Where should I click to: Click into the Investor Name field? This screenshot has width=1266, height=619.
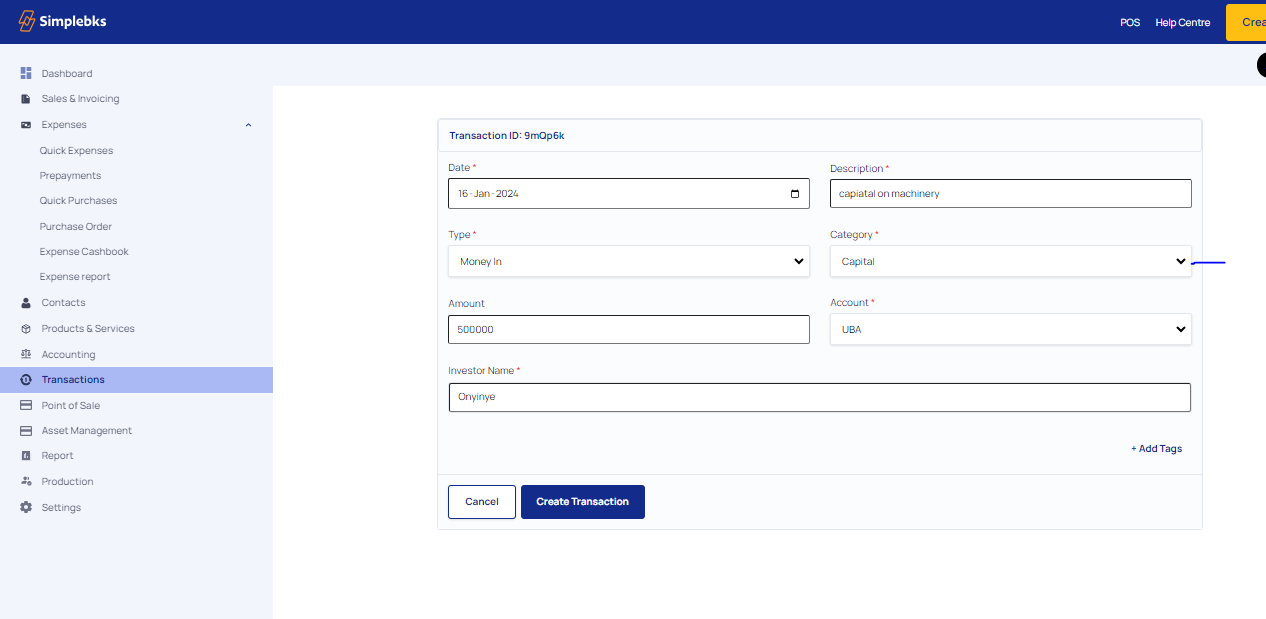[x=819, y=397]
